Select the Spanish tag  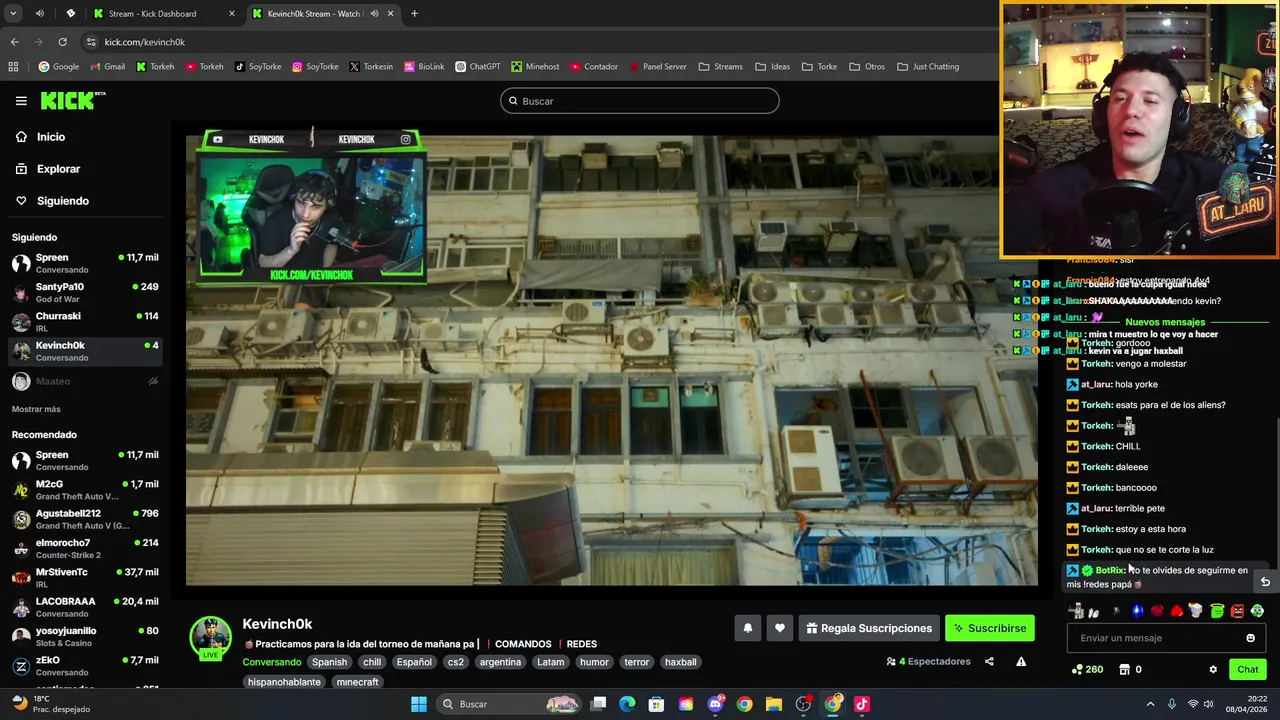pos(329,662)
